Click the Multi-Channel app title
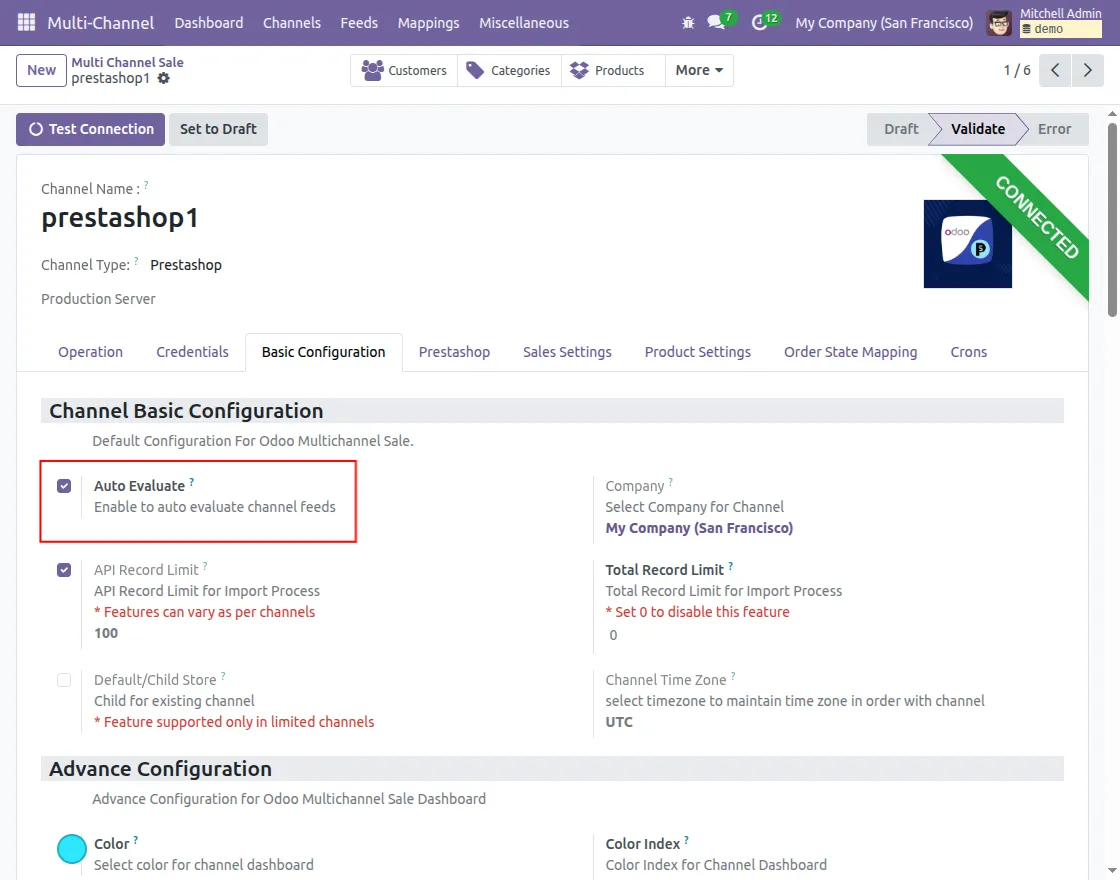The image size is (1120, 880). (x=101, y=23)
